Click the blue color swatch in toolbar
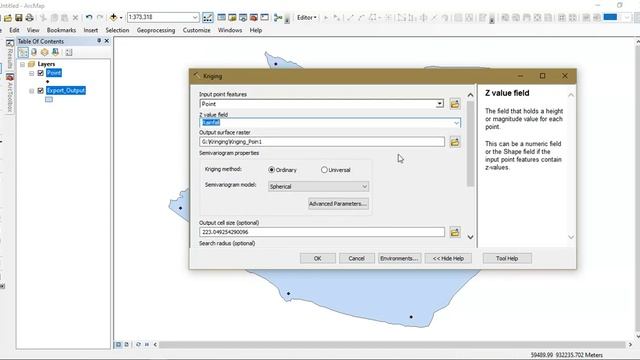Screen dimensions: 640x360 pos(610,17)
